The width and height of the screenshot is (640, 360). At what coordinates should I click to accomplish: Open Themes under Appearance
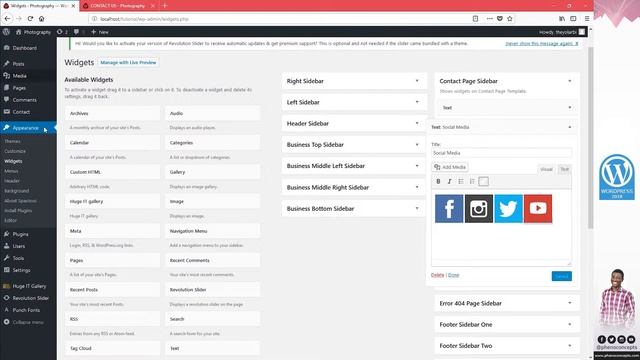point(12,141)
